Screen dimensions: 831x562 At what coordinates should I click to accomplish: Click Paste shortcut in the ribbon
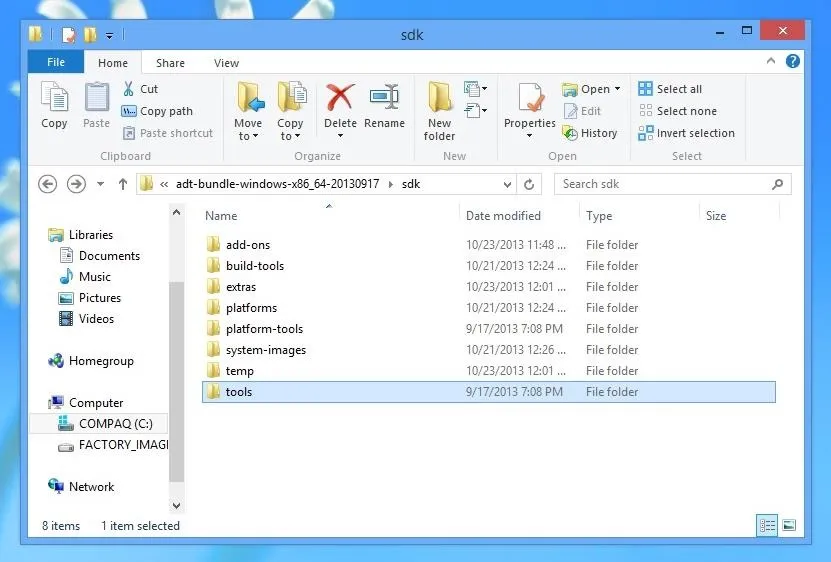[x=167, y=133]
